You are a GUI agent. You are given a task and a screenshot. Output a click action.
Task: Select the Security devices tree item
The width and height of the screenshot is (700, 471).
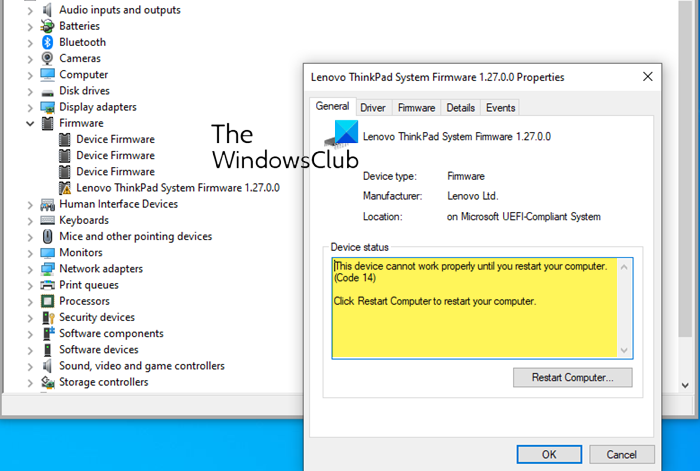(97, 317)
